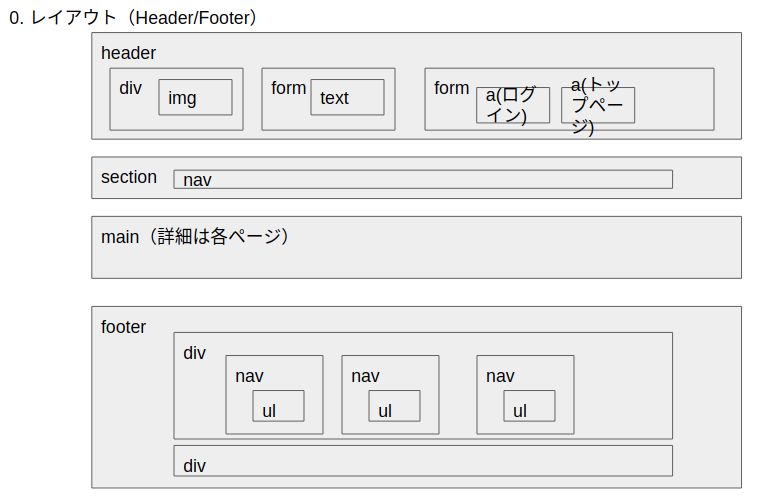Select the text input box in form

347,97
